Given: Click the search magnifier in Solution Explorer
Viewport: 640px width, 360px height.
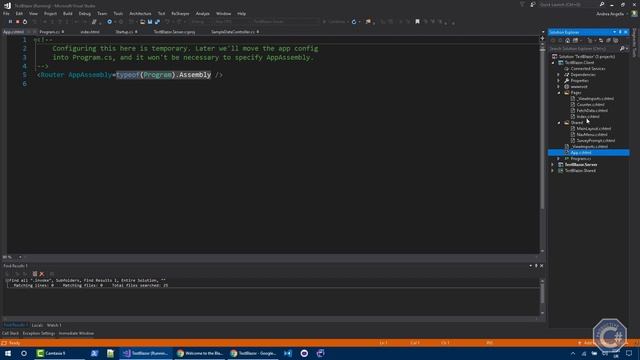Looking at the screenshot, I should [x=622, y=49].
